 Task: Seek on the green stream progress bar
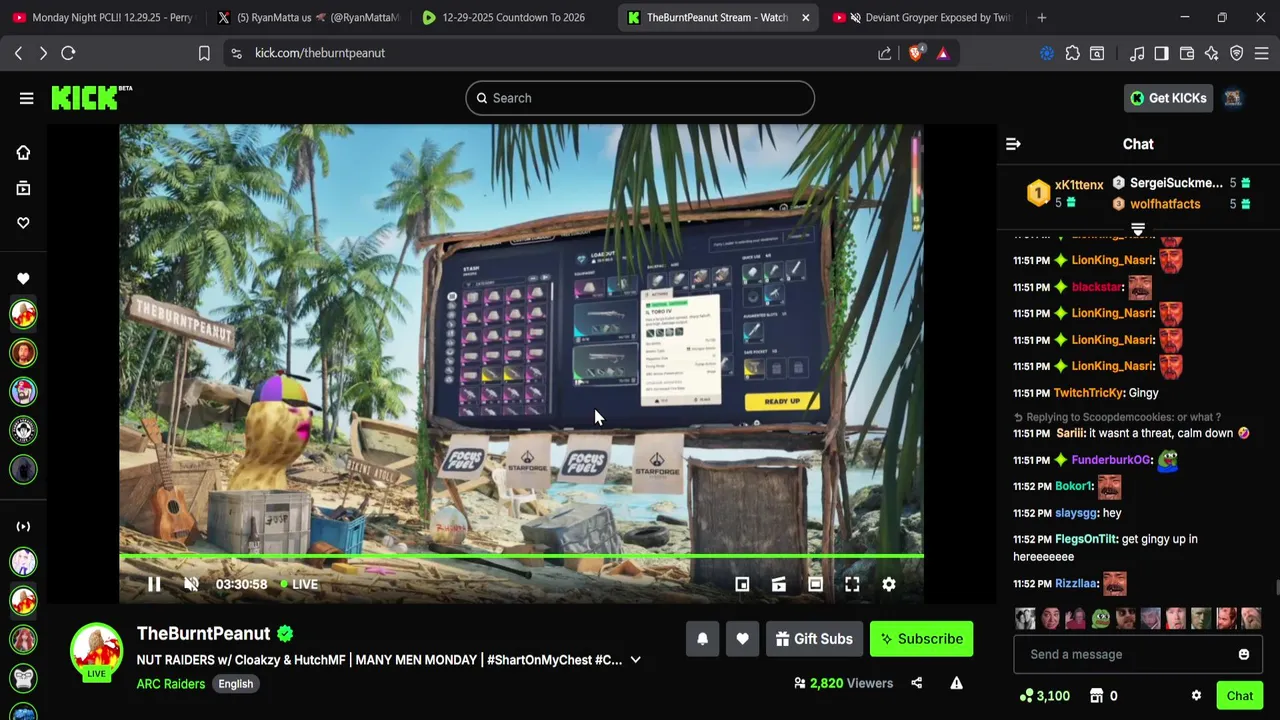coord(521,556)
